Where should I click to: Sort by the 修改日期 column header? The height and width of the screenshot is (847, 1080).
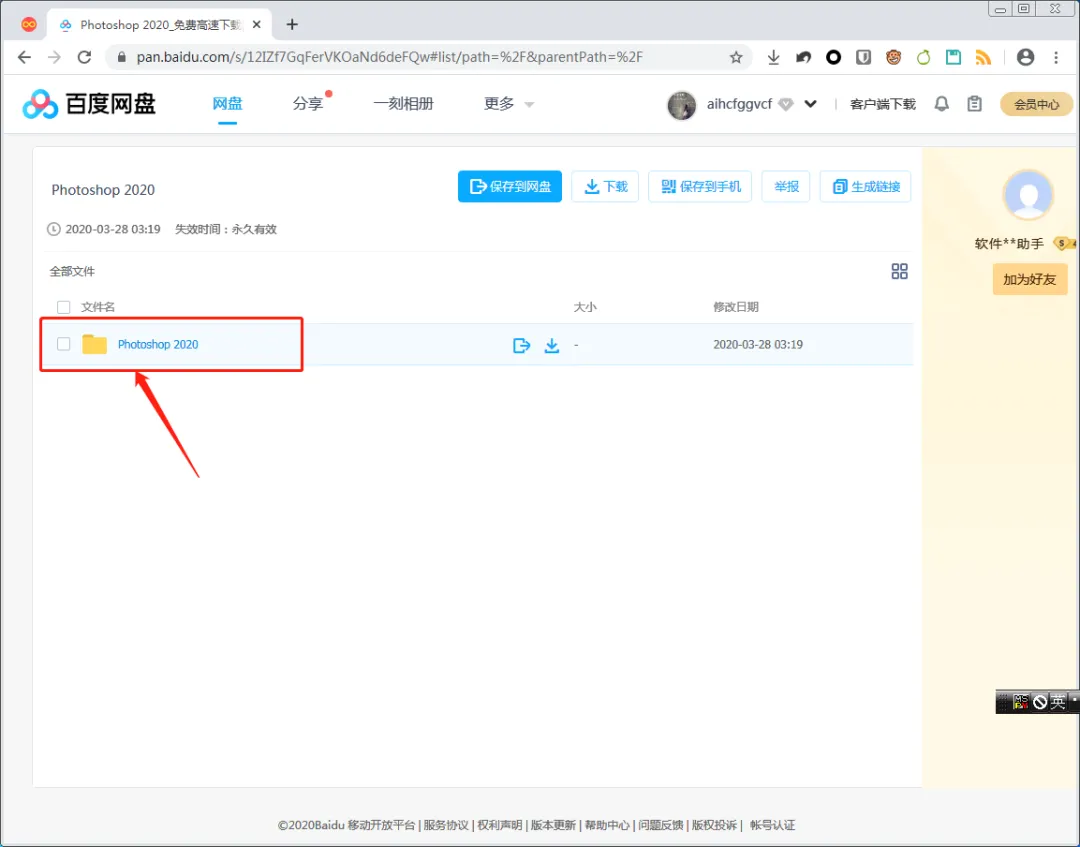click(x=736, y=307)
